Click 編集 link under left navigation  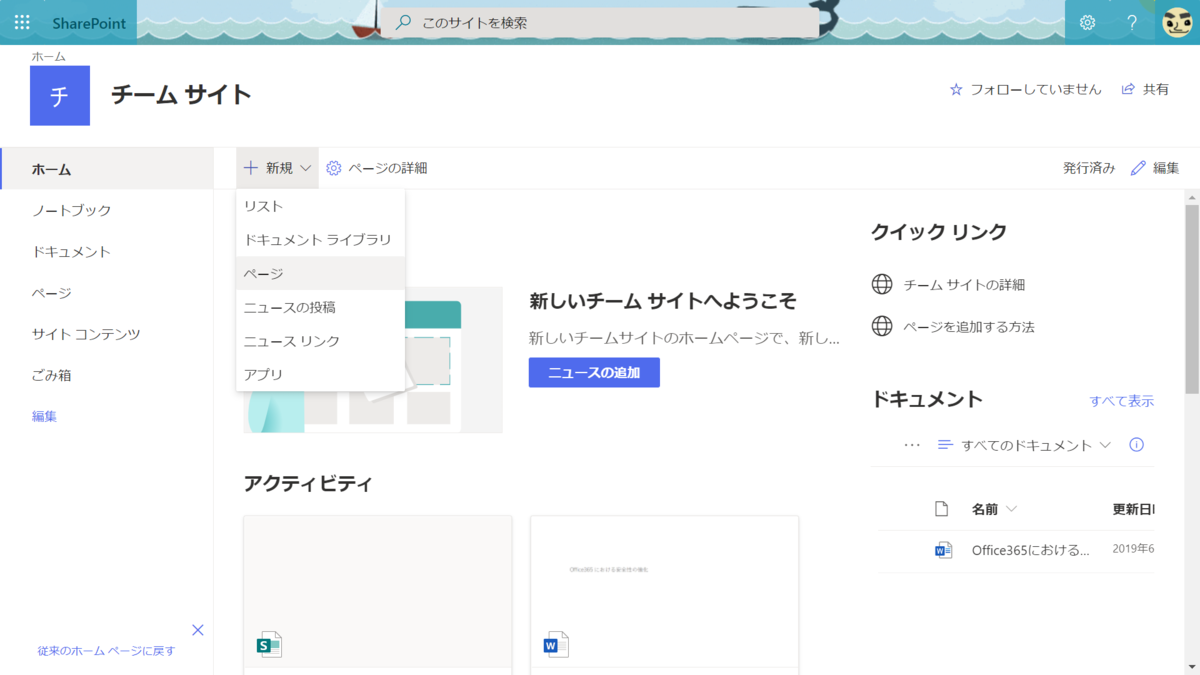click(x=44, y=416)
